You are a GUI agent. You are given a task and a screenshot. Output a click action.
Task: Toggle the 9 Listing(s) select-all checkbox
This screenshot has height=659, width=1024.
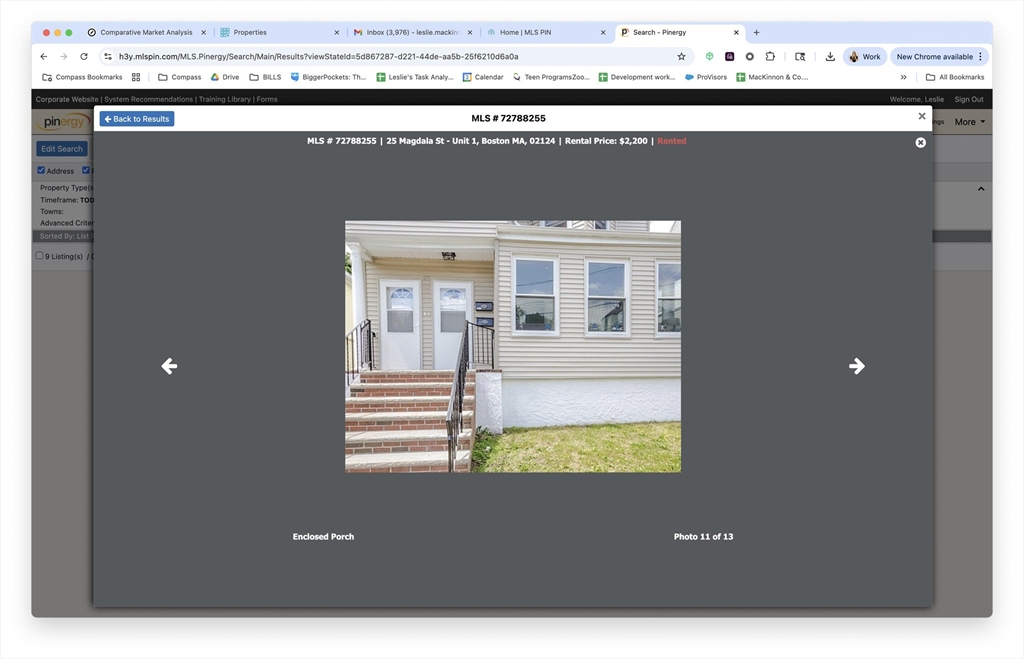point(40,256)
